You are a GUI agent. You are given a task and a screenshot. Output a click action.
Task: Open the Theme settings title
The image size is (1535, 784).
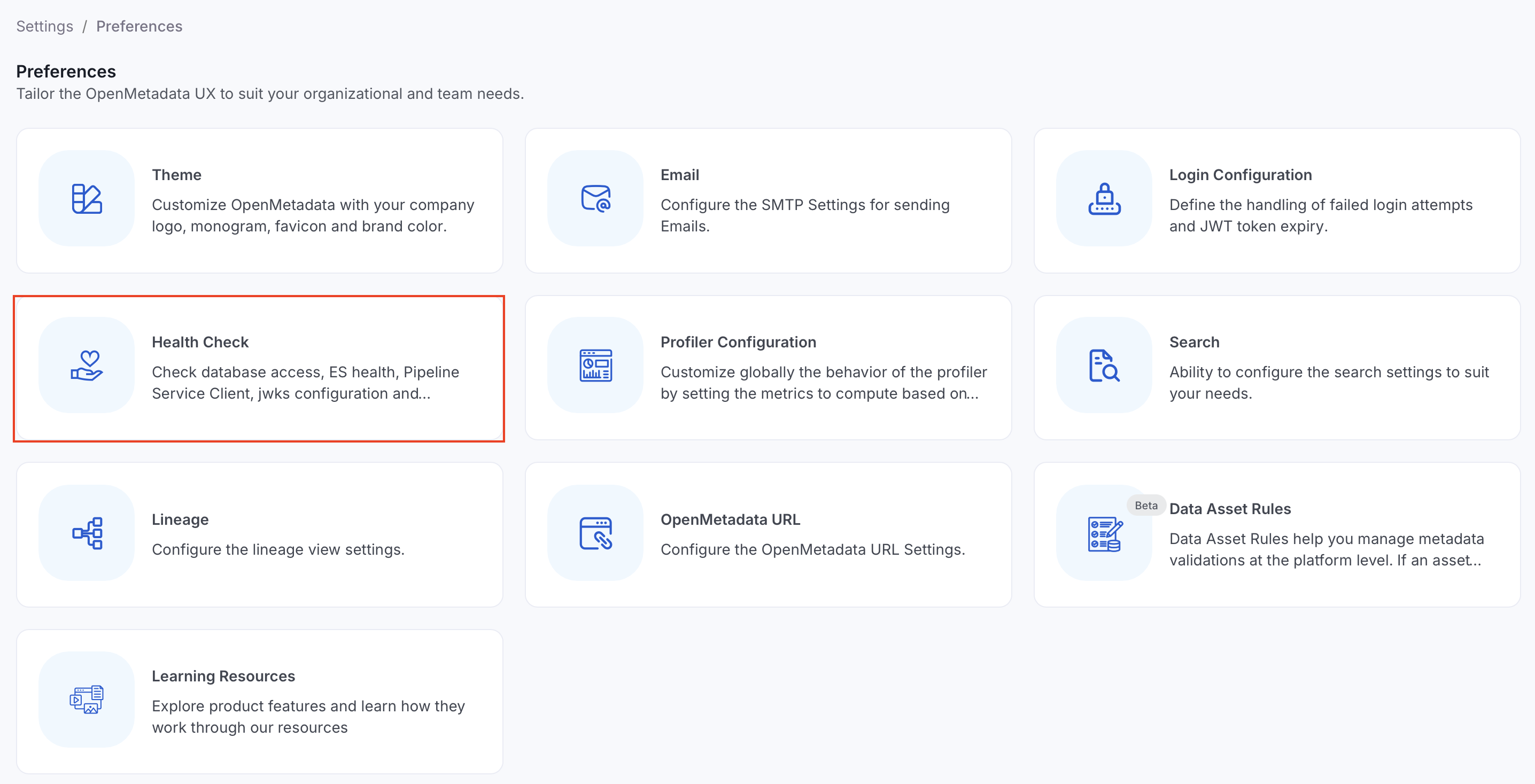click(x=177, y=175)
